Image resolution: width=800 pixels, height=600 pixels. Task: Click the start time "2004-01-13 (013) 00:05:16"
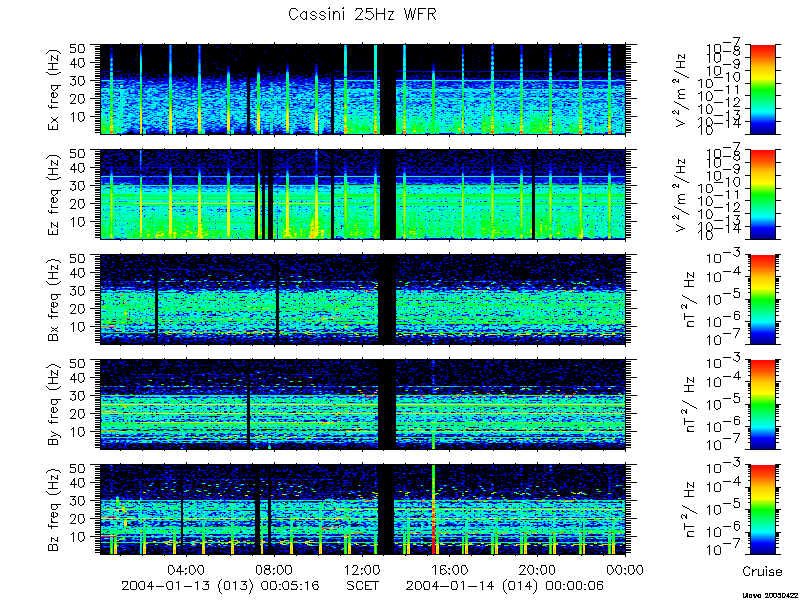click(220, 585)
